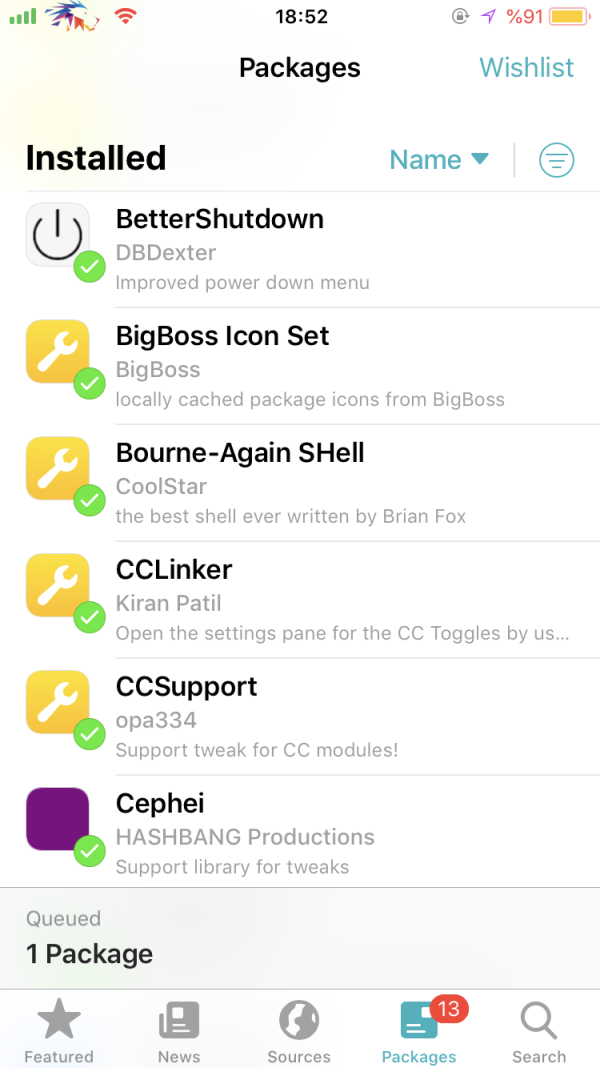Open the Bourne-Again SHell package entry
This screenshot has height=1068, width=600.
coord(300,483)
